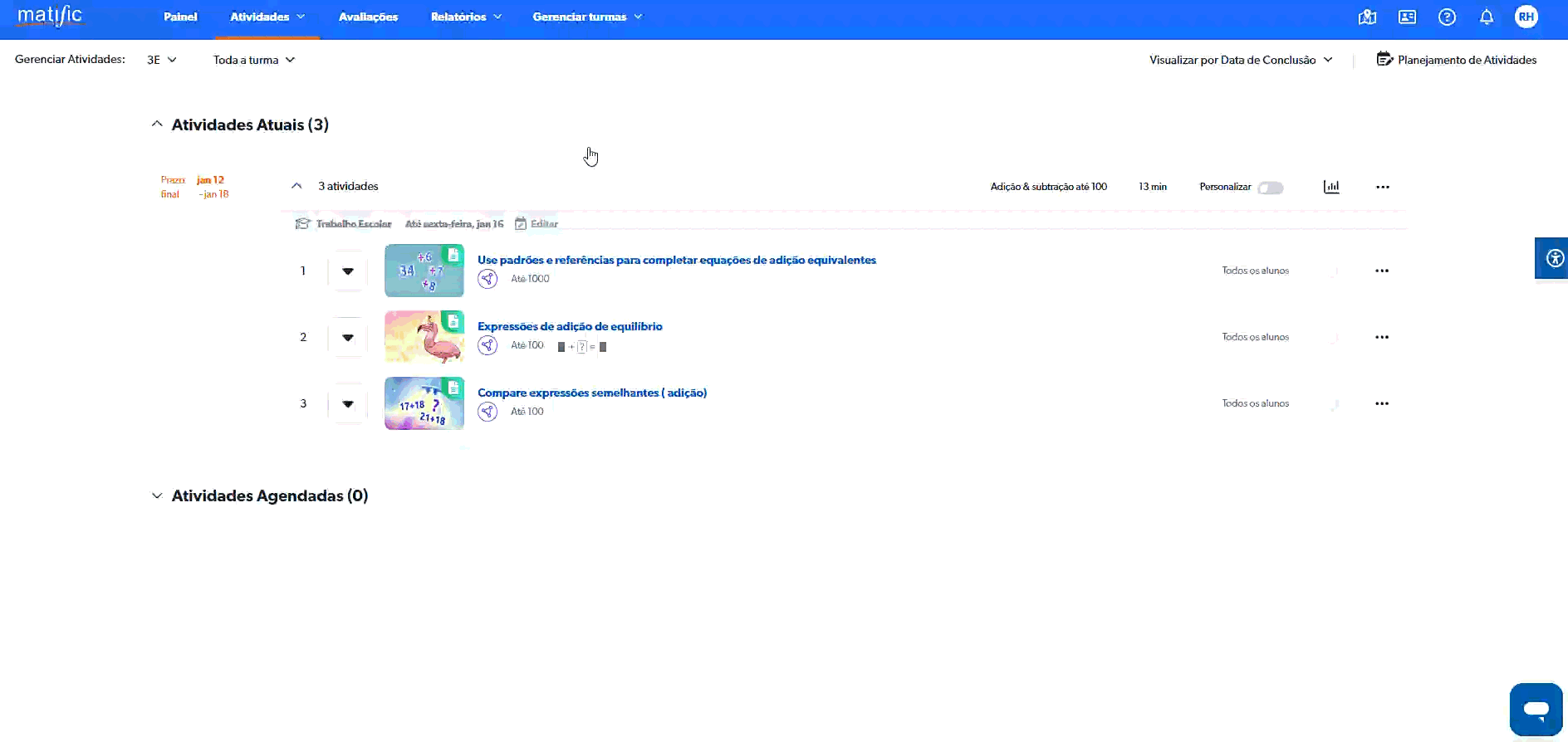Open the chat support bubble

(1536, 710)
